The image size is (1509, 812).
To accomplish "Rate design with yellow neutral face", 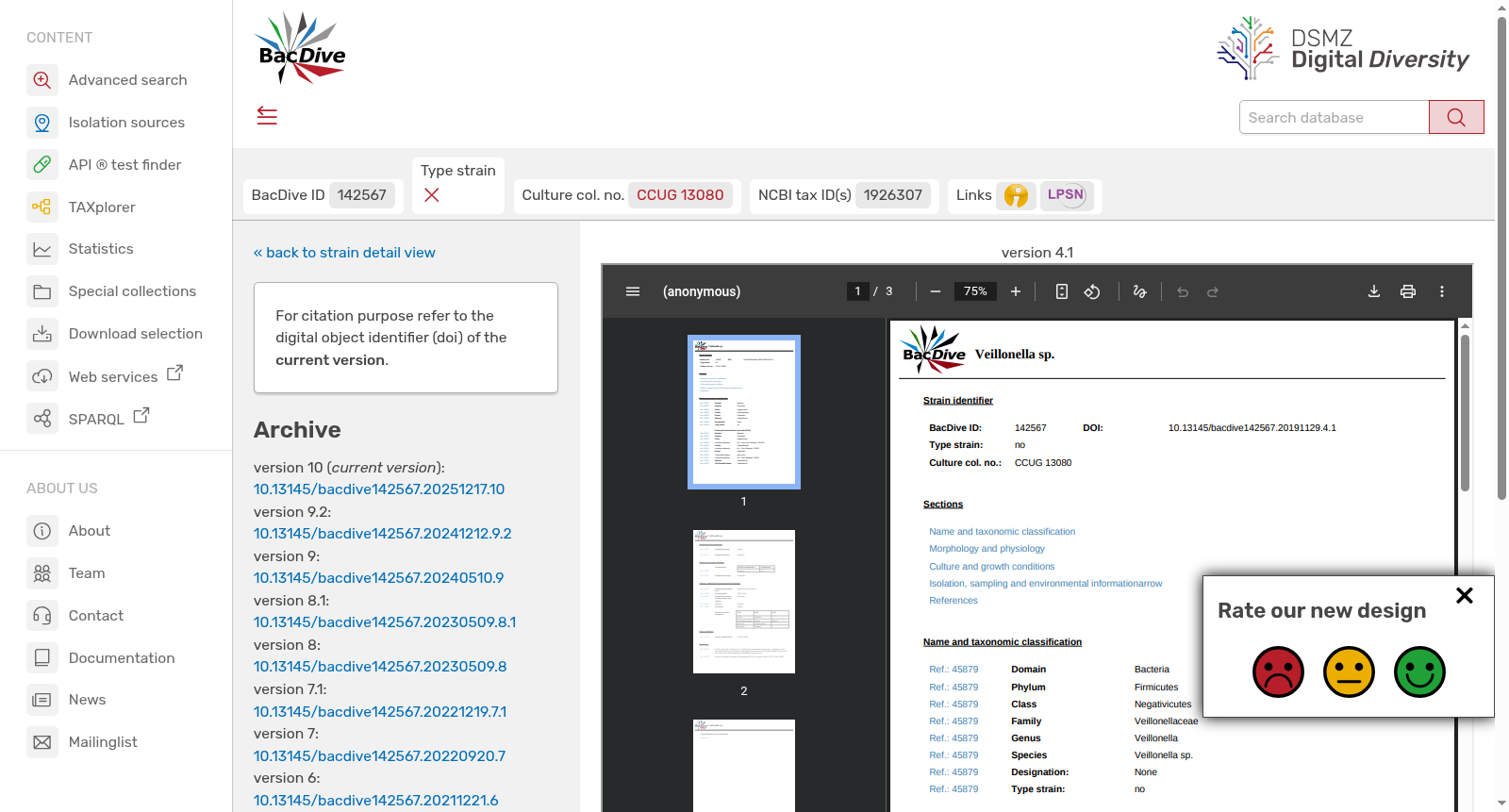I will tap(1349, 671).
